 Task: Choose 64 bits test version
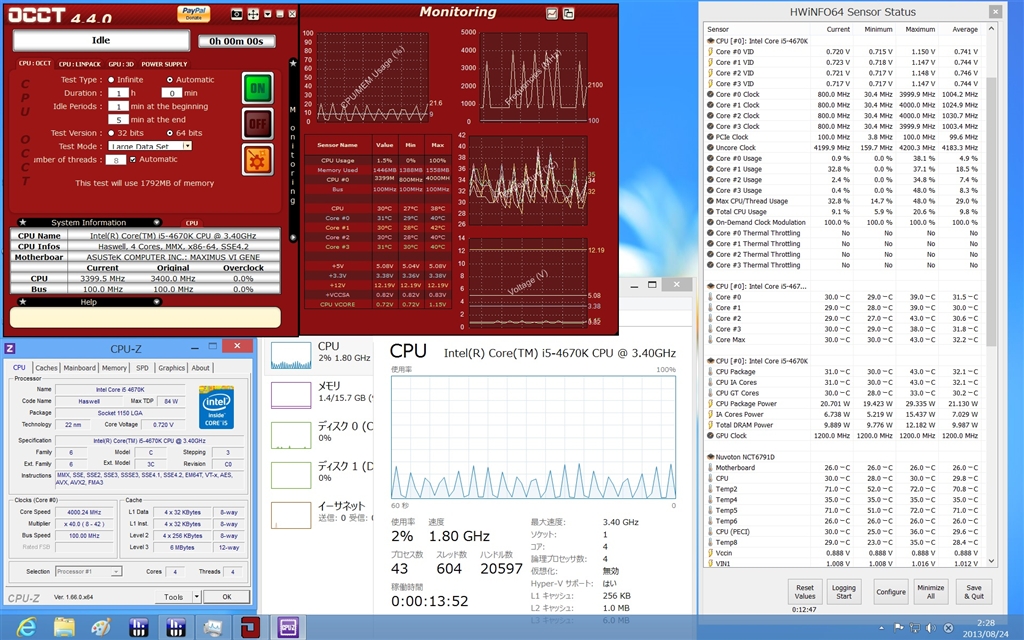(170, 133)
